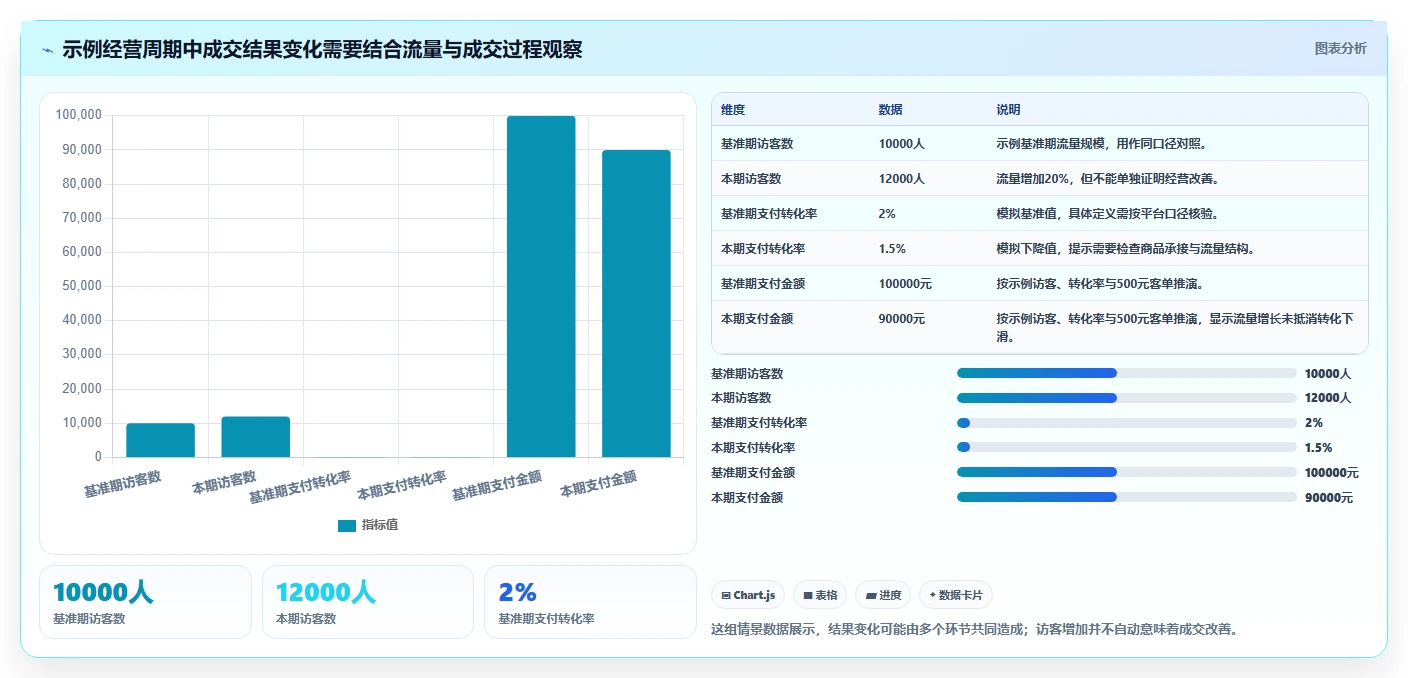Viewport: 1408px width, 678px height.
Task: Click the 50,000 y-axis label
Action: (x=82, y=286)
